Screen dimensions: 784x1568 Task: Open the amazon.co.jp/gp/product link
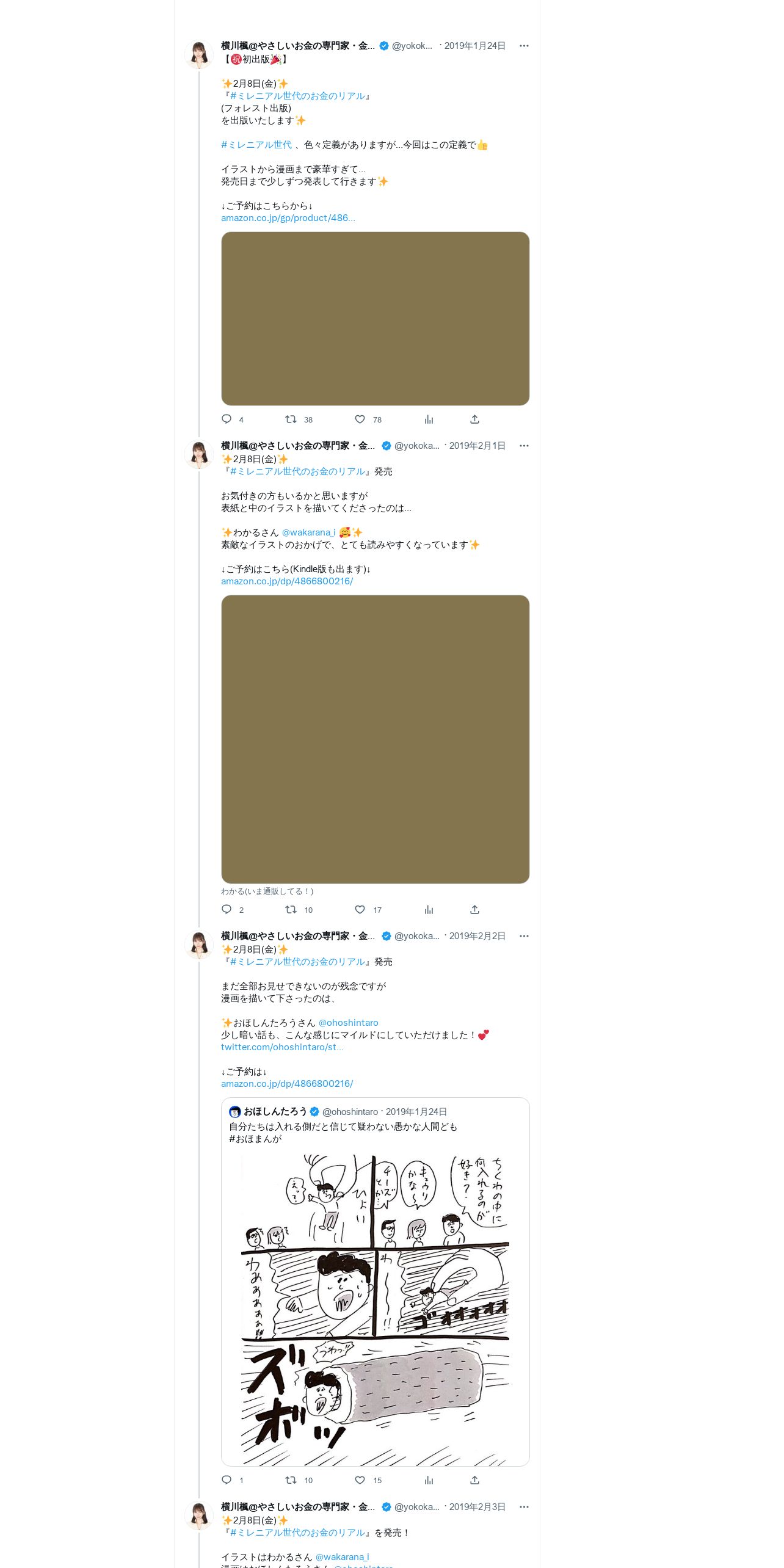click(288, 218)
